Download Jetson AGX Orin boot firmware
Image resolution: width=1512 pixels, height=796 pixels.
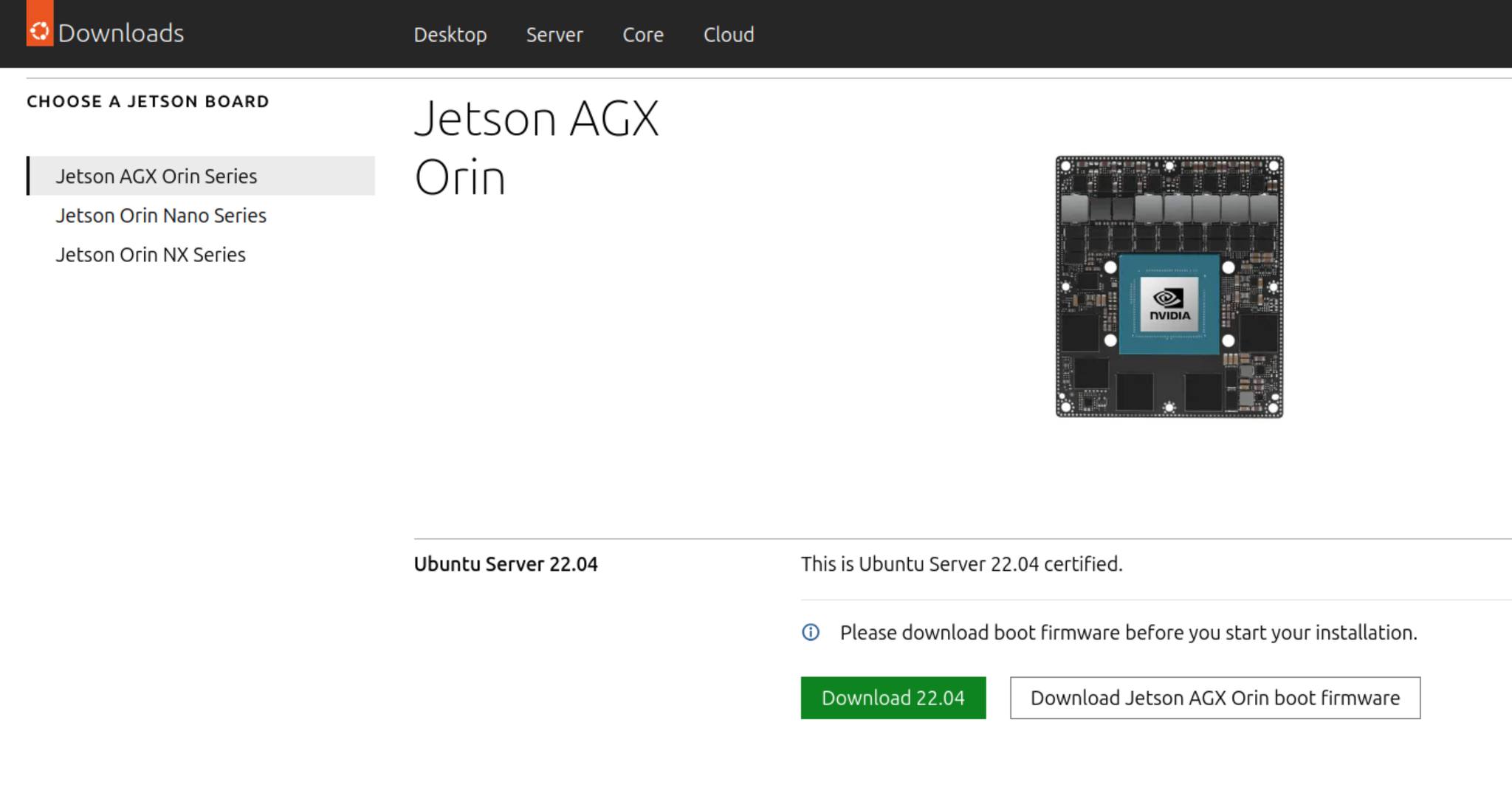pos(1215,698)
